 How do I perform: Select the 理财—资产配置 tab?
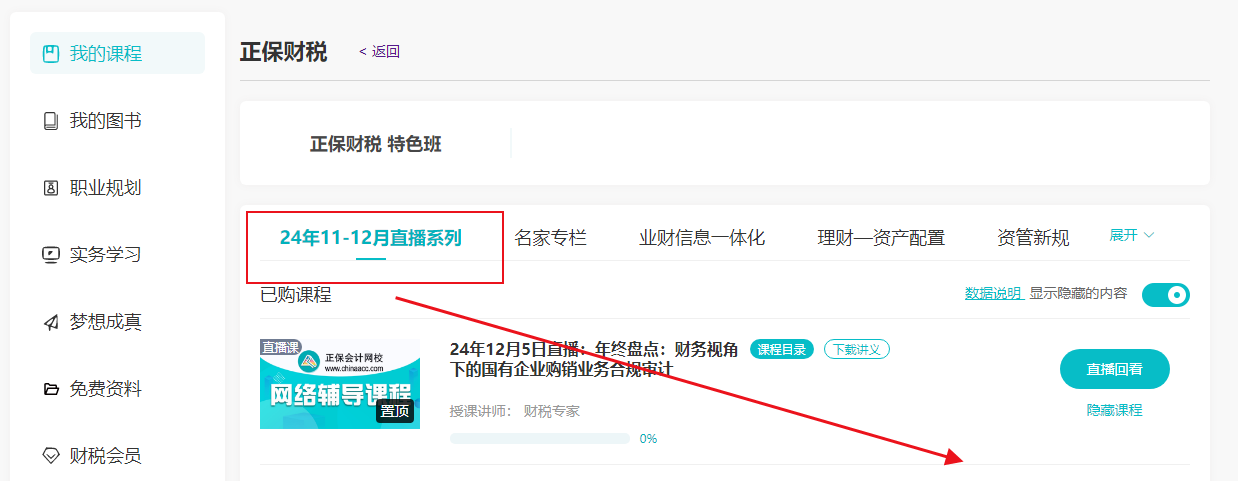pyautogui.click(x=881, y=238)
